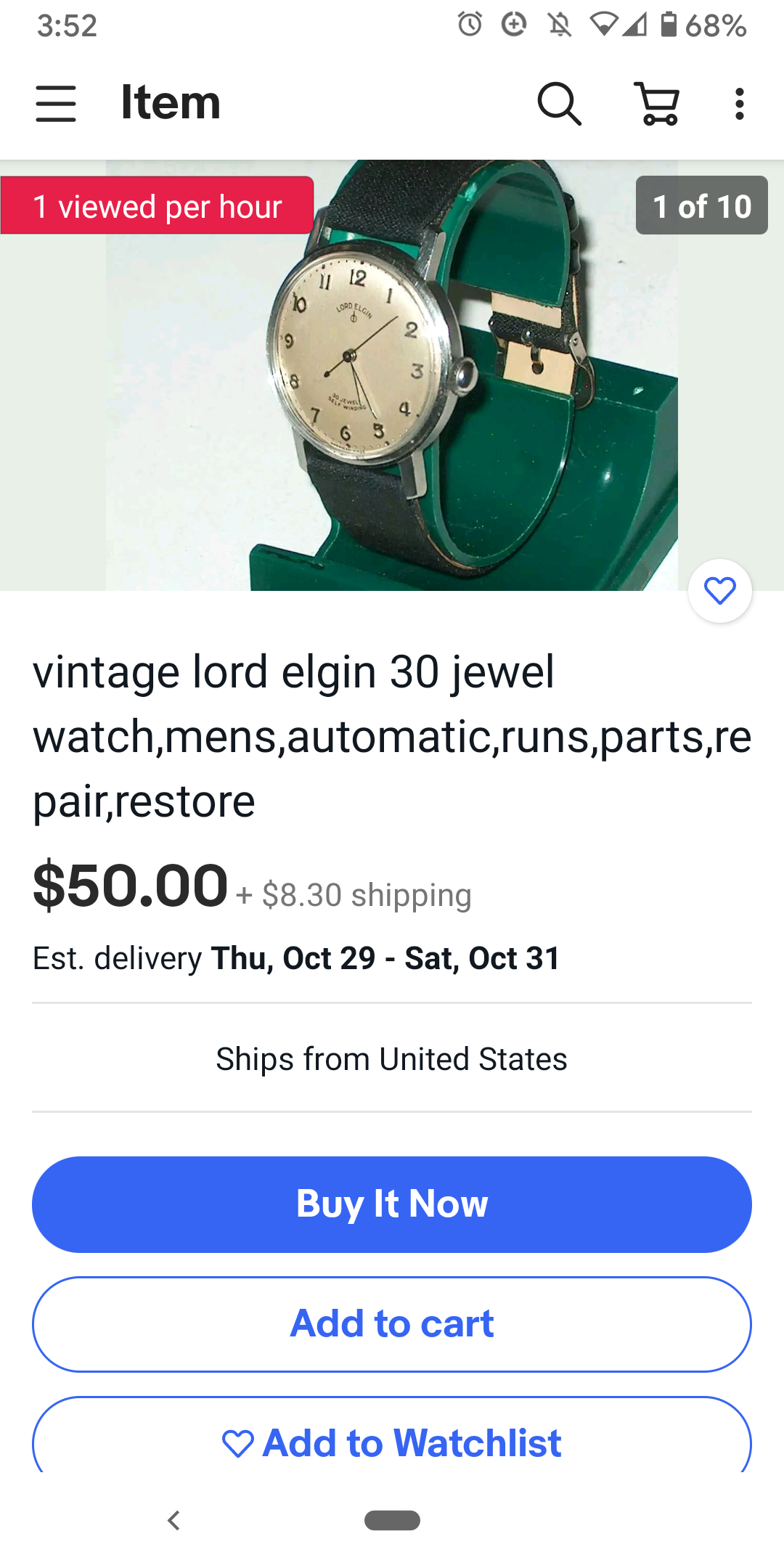
Task: Tap the Ships from United States row
Action: coord(392,1058)
